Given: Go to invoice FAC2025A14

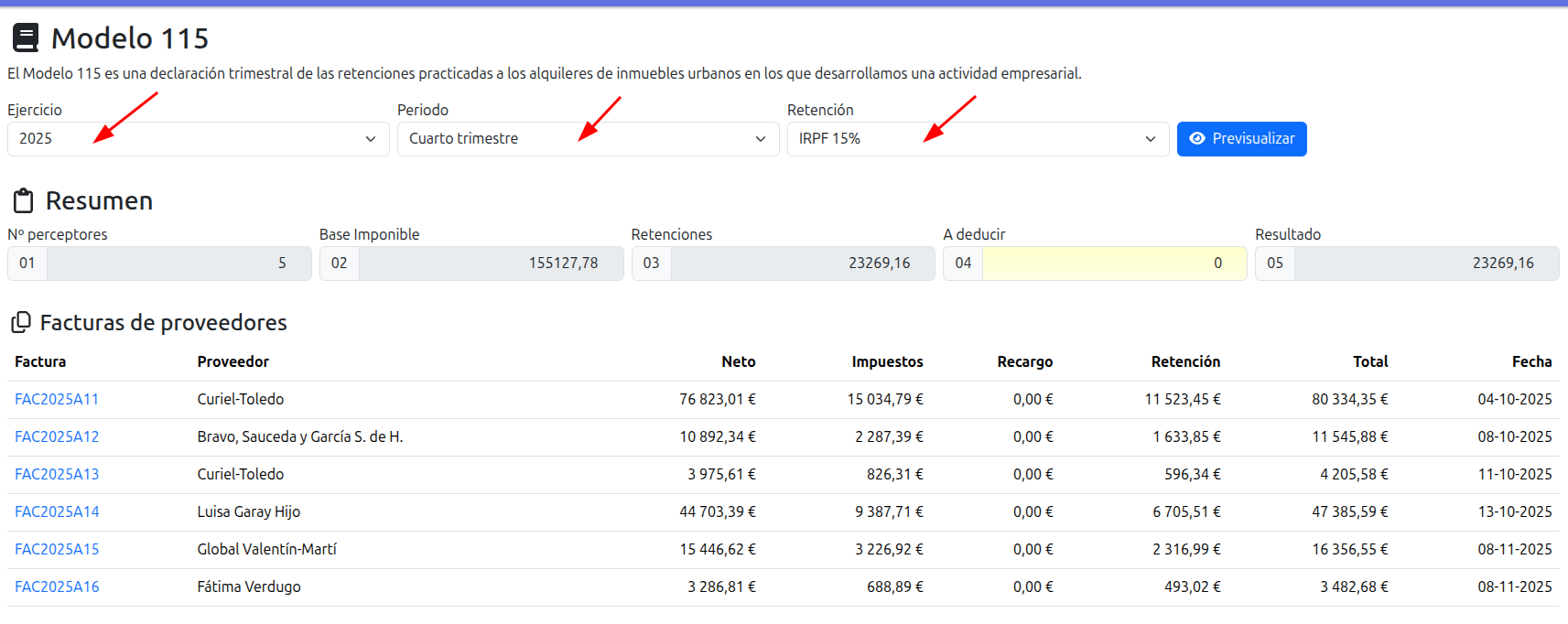Looking at the screenshot, I should click(57, 512).
